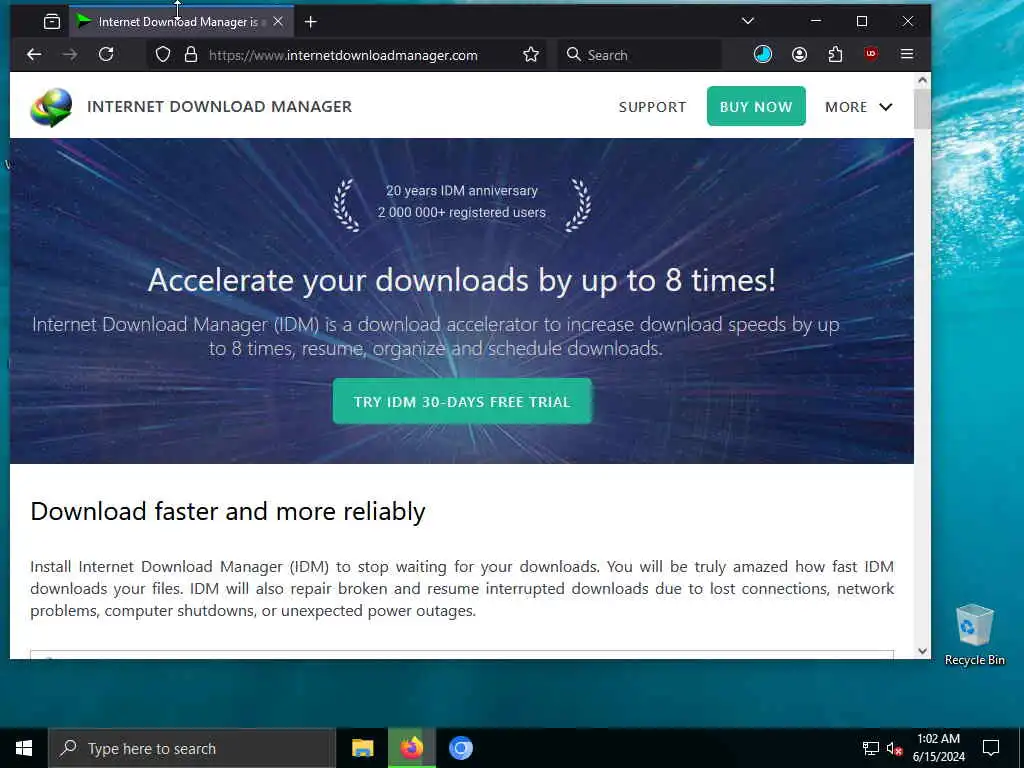
Task: Click page scrollbar down arrow
Action: coord(922,651)
